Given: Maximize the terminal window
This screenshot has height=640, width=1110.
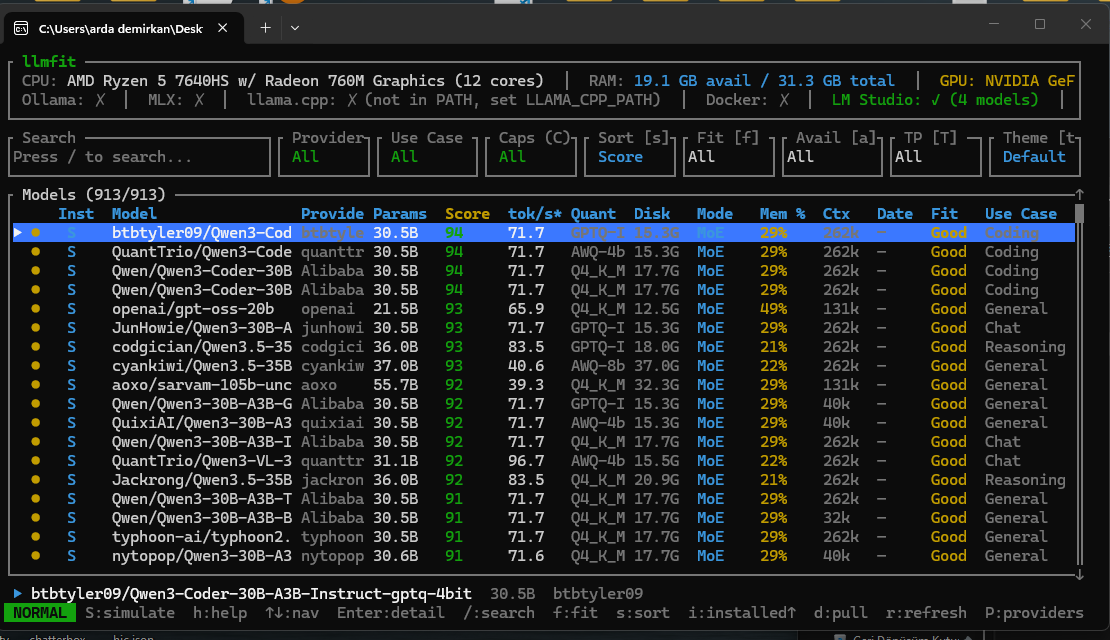Looking at the screenshot, I should click(1040, 24).
